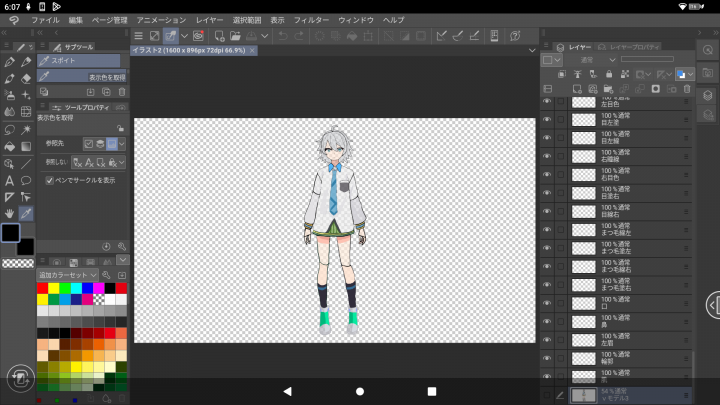The image size is (720, 405).
Task: Click the Open file folder icon
Action: coord(234,37)
